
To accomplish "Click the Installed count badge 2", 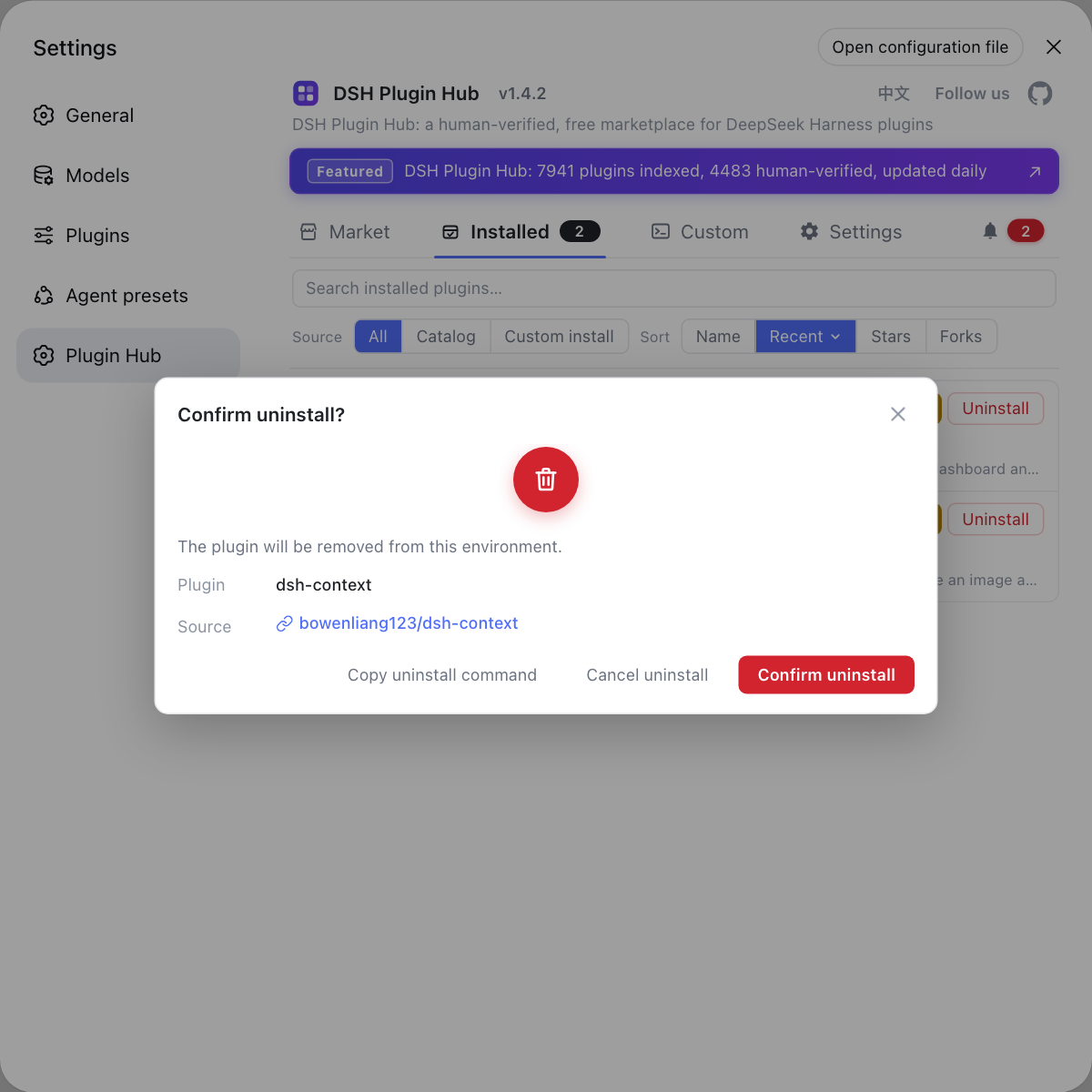I will (x=580, y=231).
